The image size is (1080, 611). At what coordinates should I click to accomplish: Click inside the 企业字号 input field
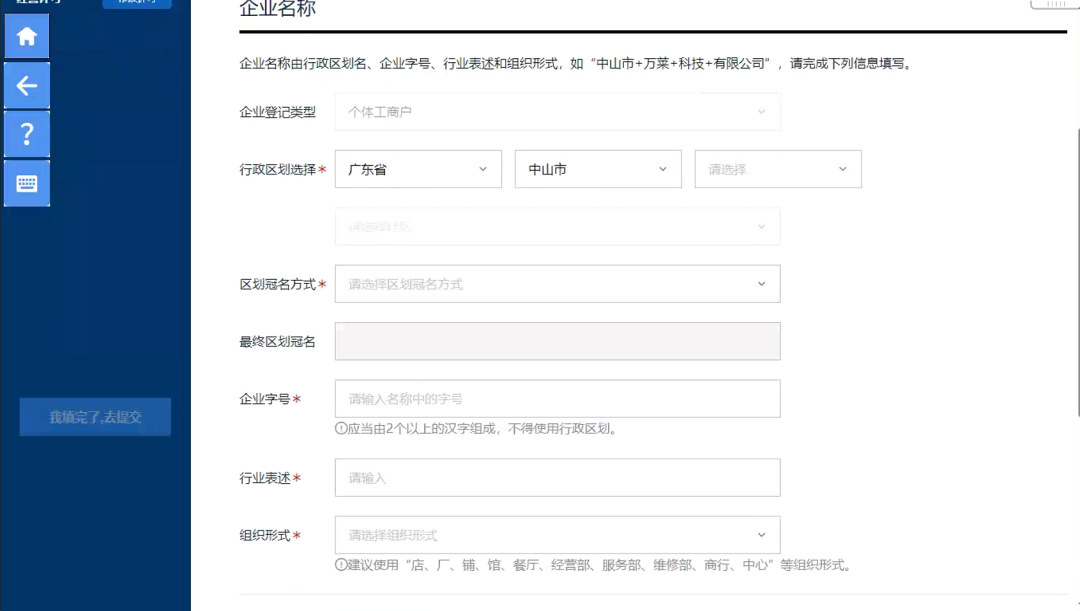click(x=557, y=398)
